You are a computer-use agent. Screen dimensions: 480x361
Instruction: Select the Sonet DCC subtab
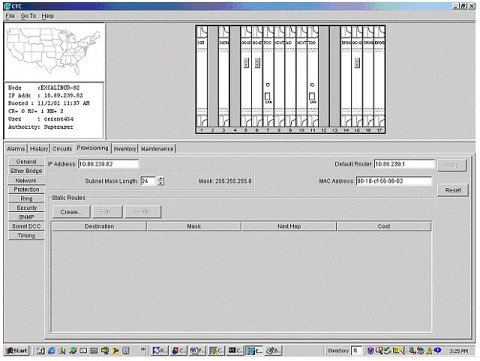tap(26, 226)
